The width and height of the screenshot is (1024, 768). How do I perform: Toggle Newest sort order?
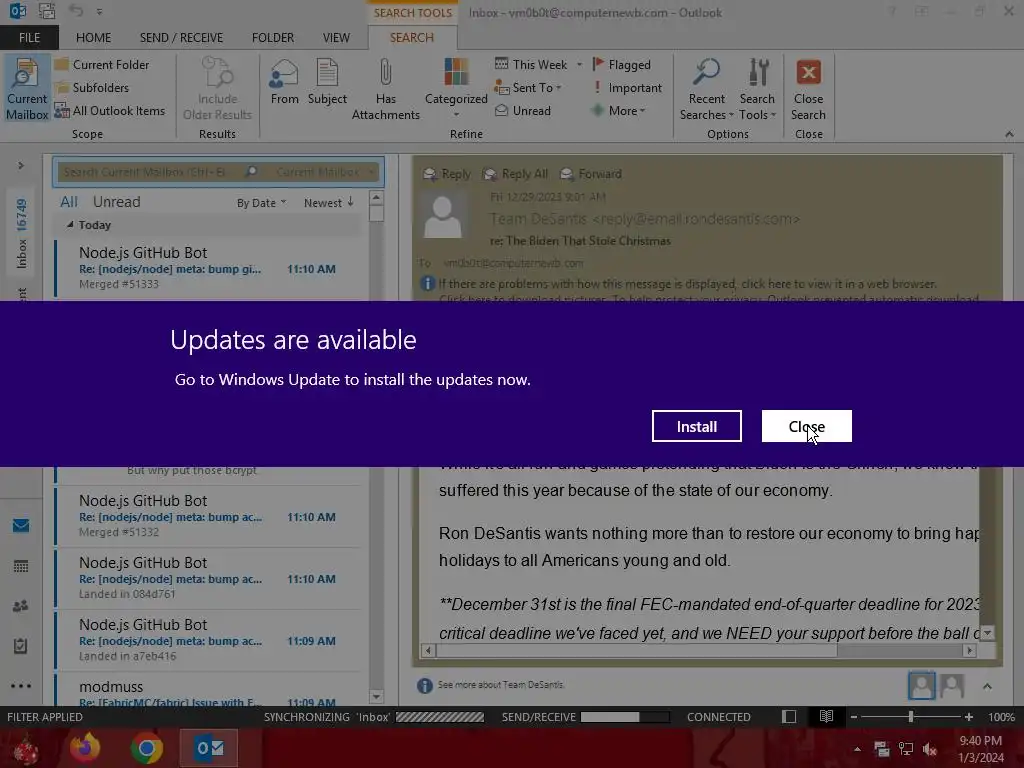click(328, 202)
